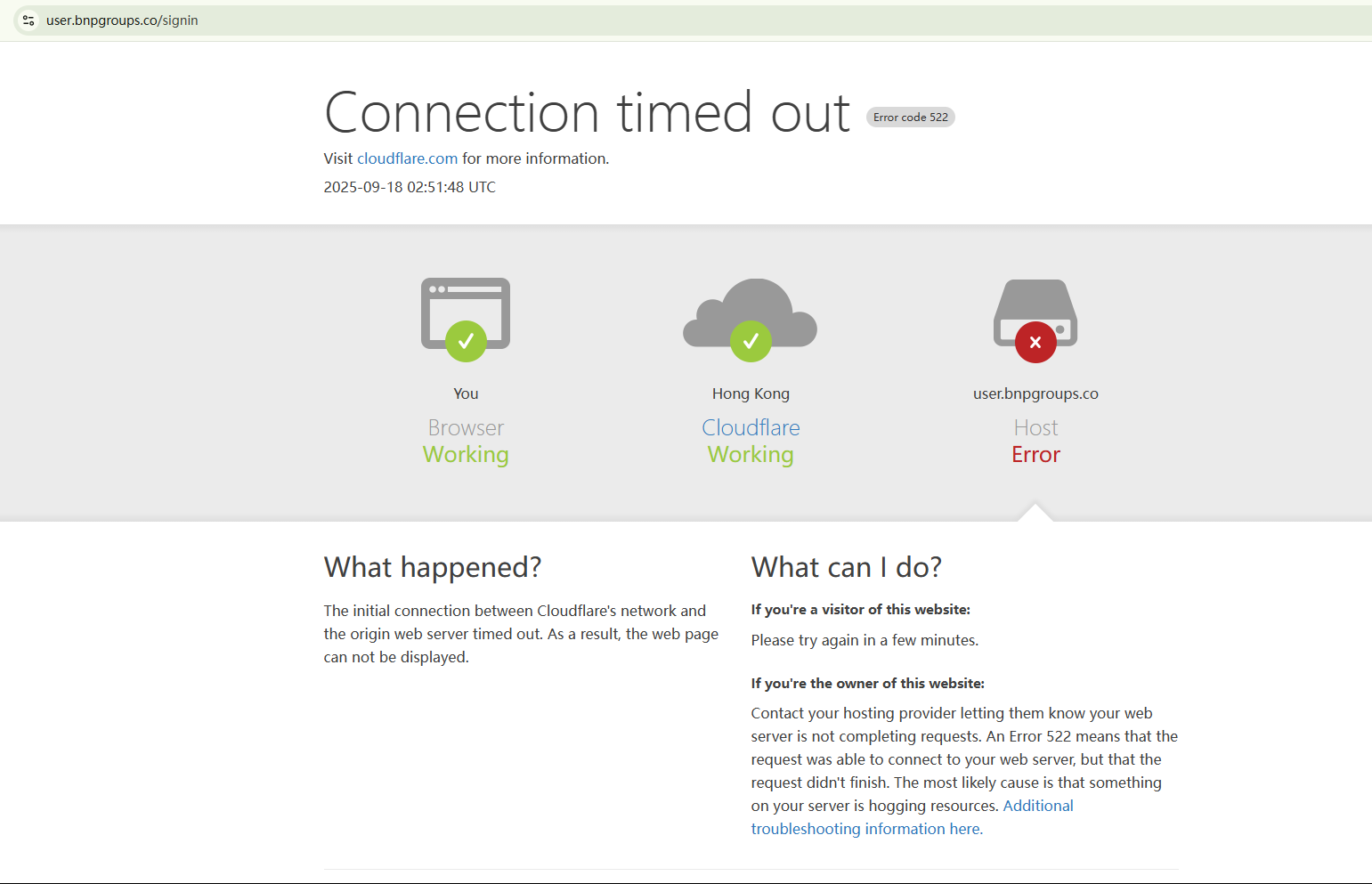Click the green 'Working' status under Browser
This screenshot has width=1372, height=884.
coord(466,454)
